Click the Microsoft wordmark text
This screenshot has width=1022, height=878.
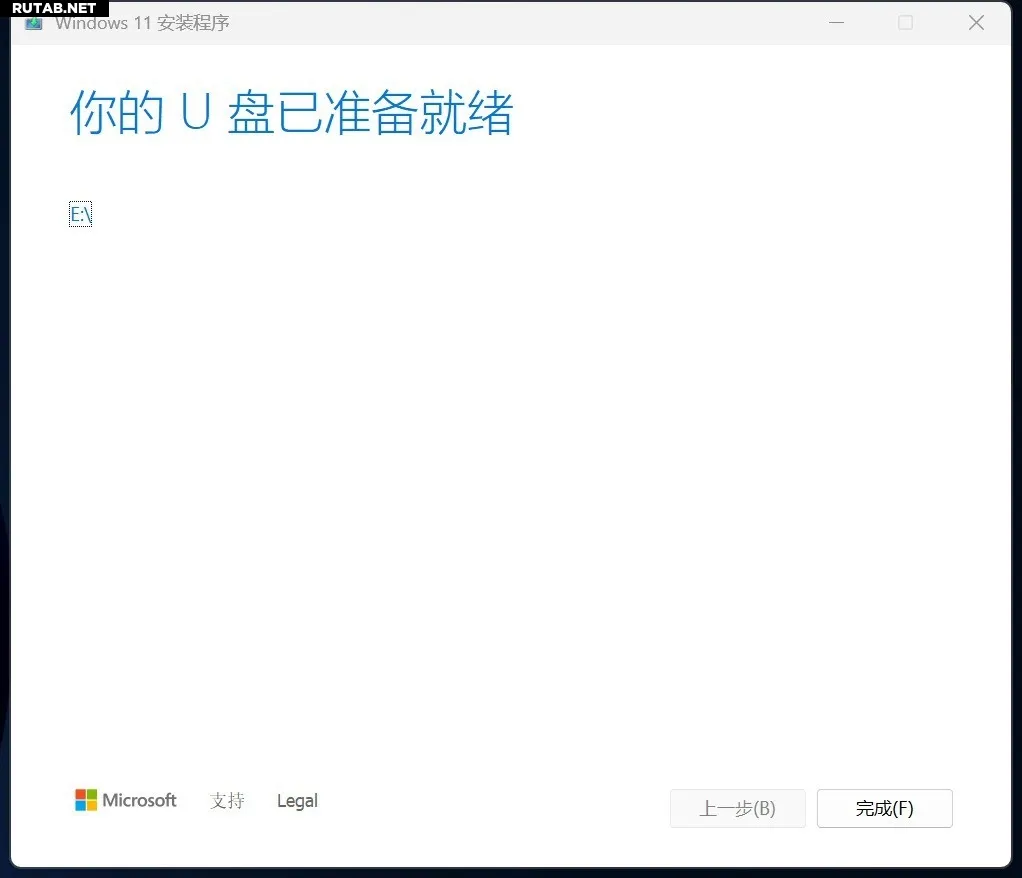click(139, 800)
